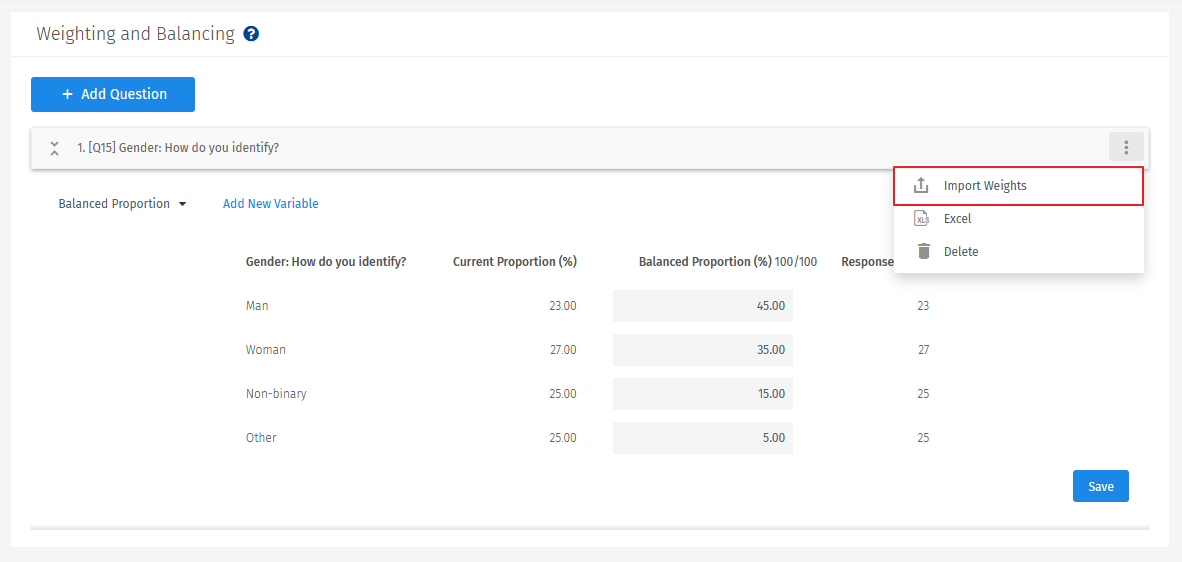This screenshot has height=562, width=1182.
Task: Click the Import Weights upload icon
Action: point(922,186)
